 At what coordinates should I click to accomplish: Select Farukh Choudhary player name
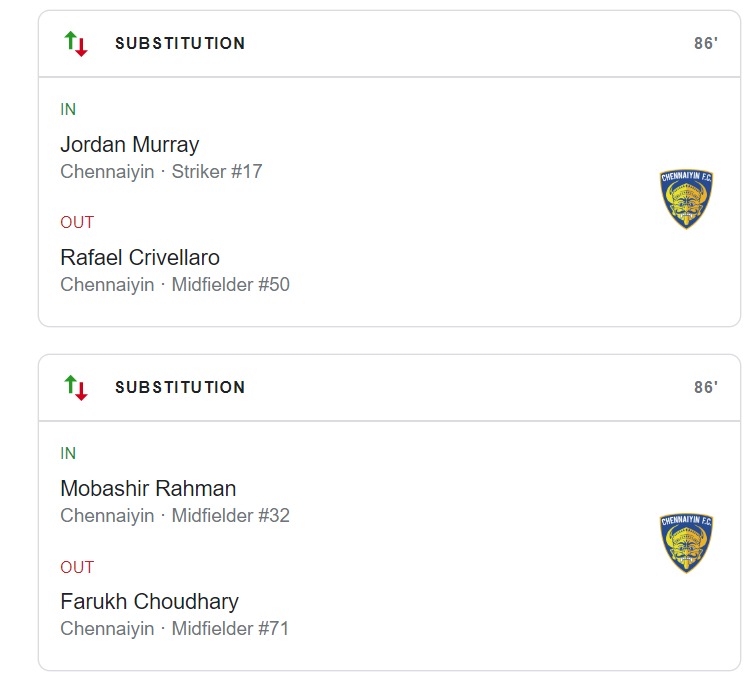149,602
